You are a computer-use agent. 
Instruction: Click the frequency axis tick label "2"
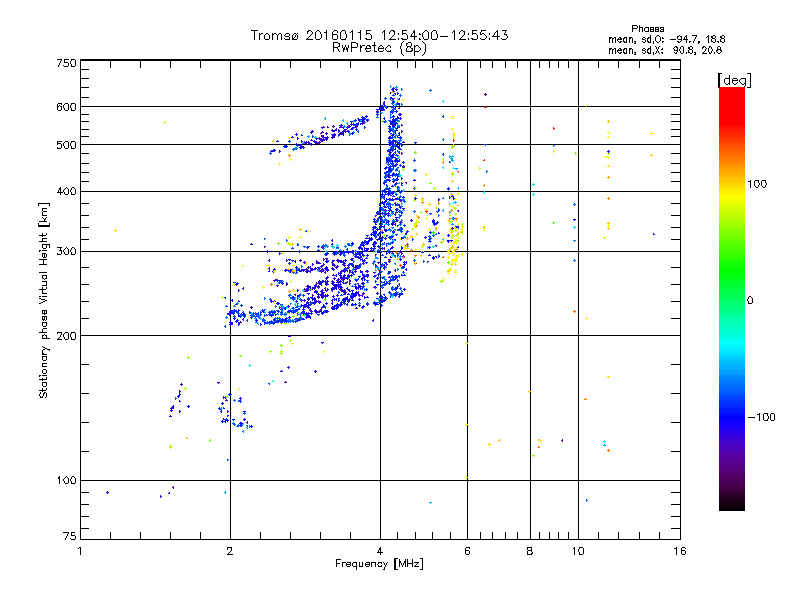click(x=230, y=551)
